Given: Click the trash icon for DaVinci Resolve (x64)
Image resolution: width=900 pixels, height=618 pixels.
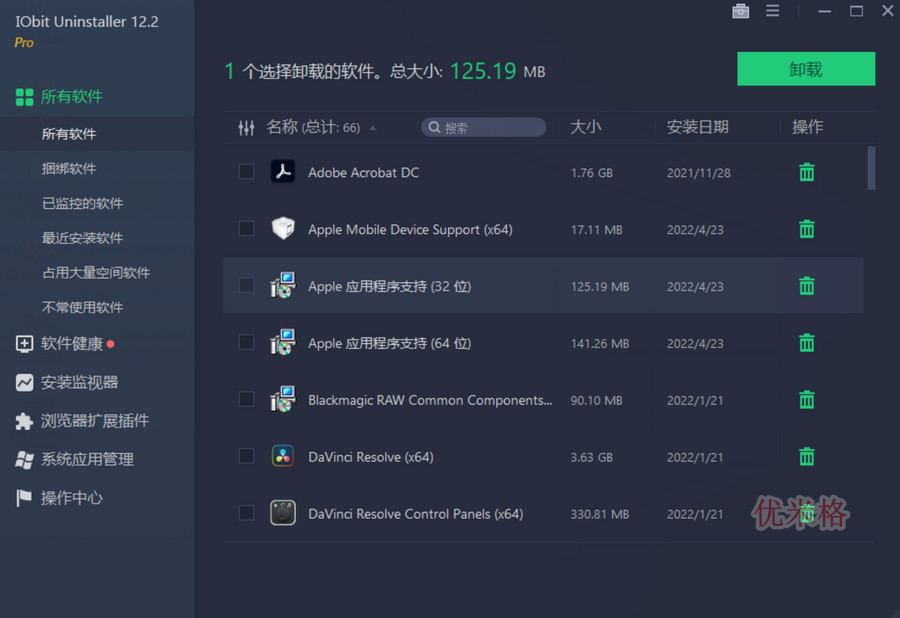Looking at the screenshot, I should click(806, 457).
